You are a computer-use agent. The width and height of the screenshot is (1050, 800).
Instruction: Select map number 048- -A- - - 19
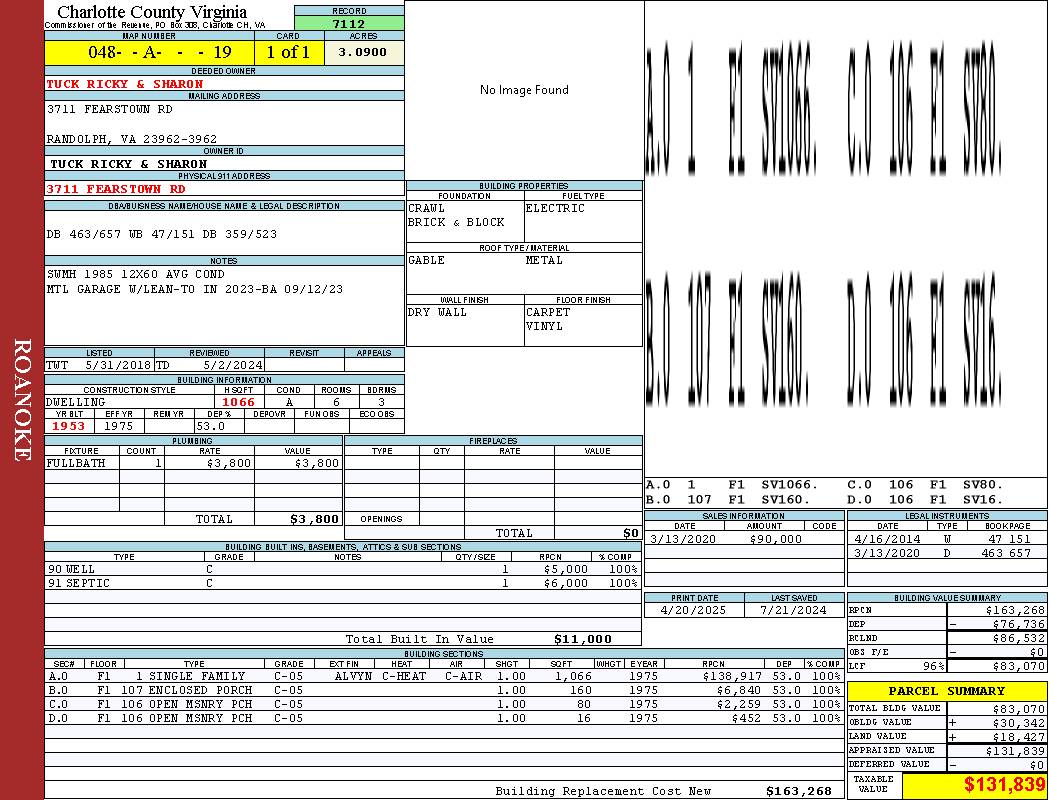159,52
